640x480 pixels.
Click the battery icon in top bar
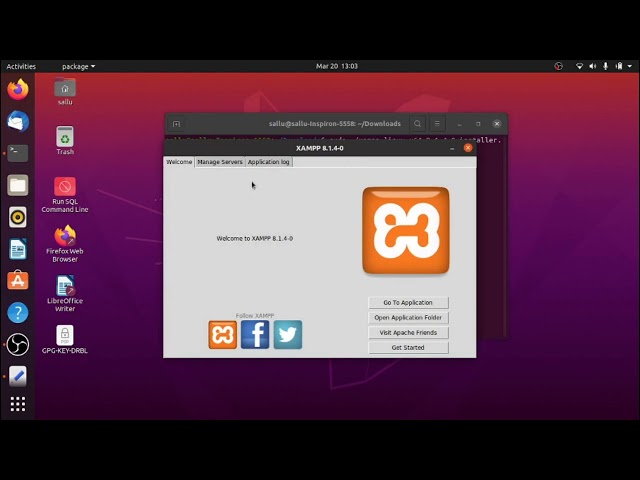click(x=619, y=66)
